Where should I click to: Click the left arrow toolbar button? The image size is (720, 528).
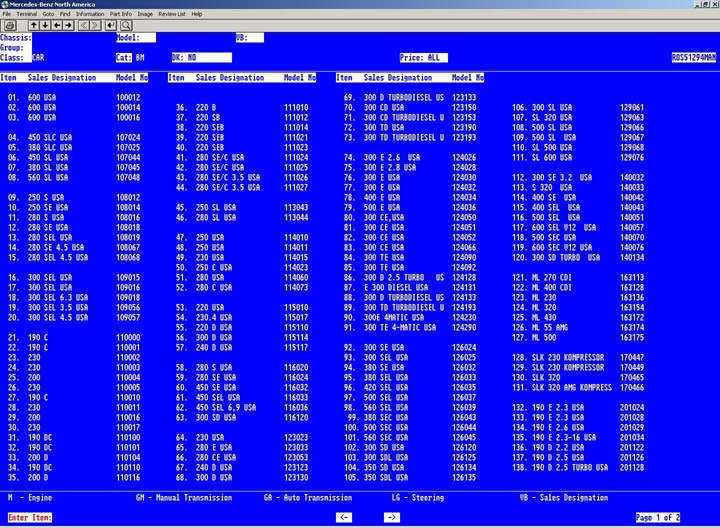point(57,25)
